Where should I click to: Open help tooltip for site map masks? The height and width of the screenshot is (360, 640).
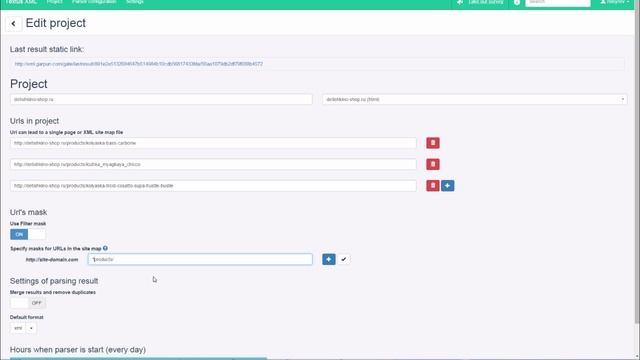pyautogui.click(x=105, y=248)
